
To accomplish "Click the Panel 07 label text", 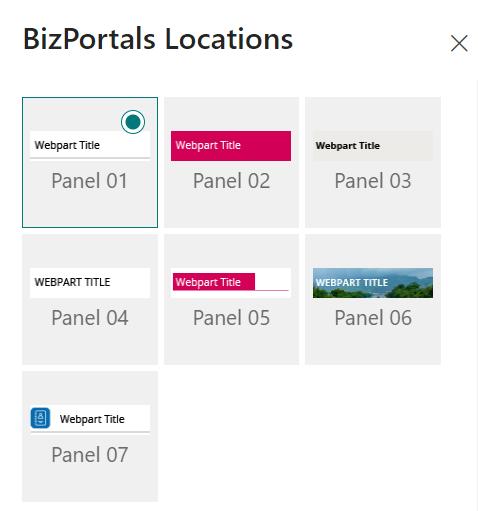I will click(90, 455).
